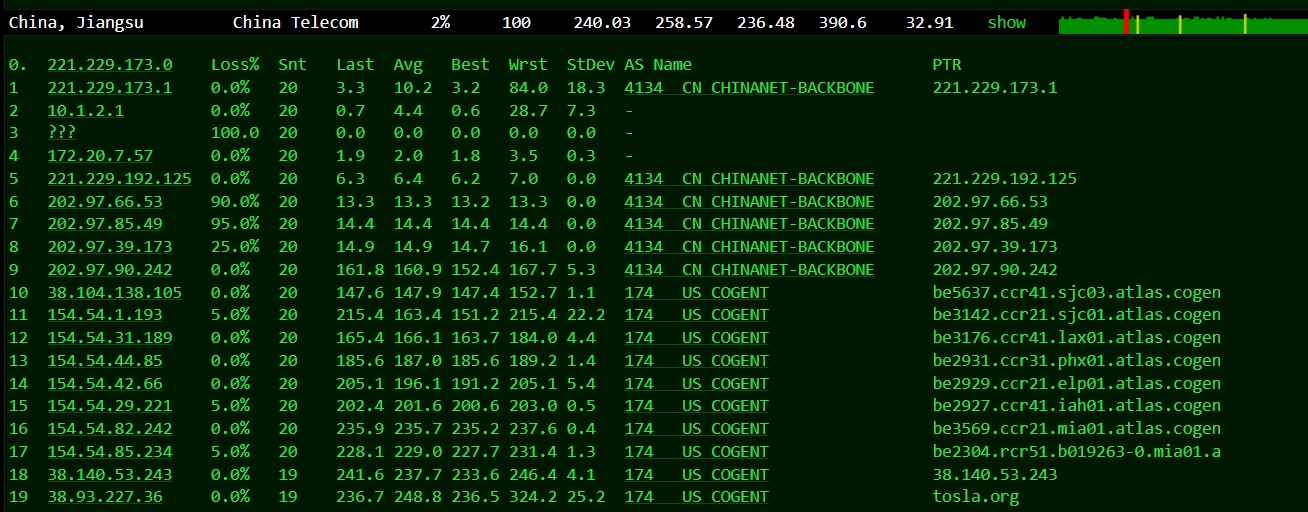The height and width of the screenshot is (512, 1308).
Task: Open IP link 172.20.7.57
Action: point(100,156)
